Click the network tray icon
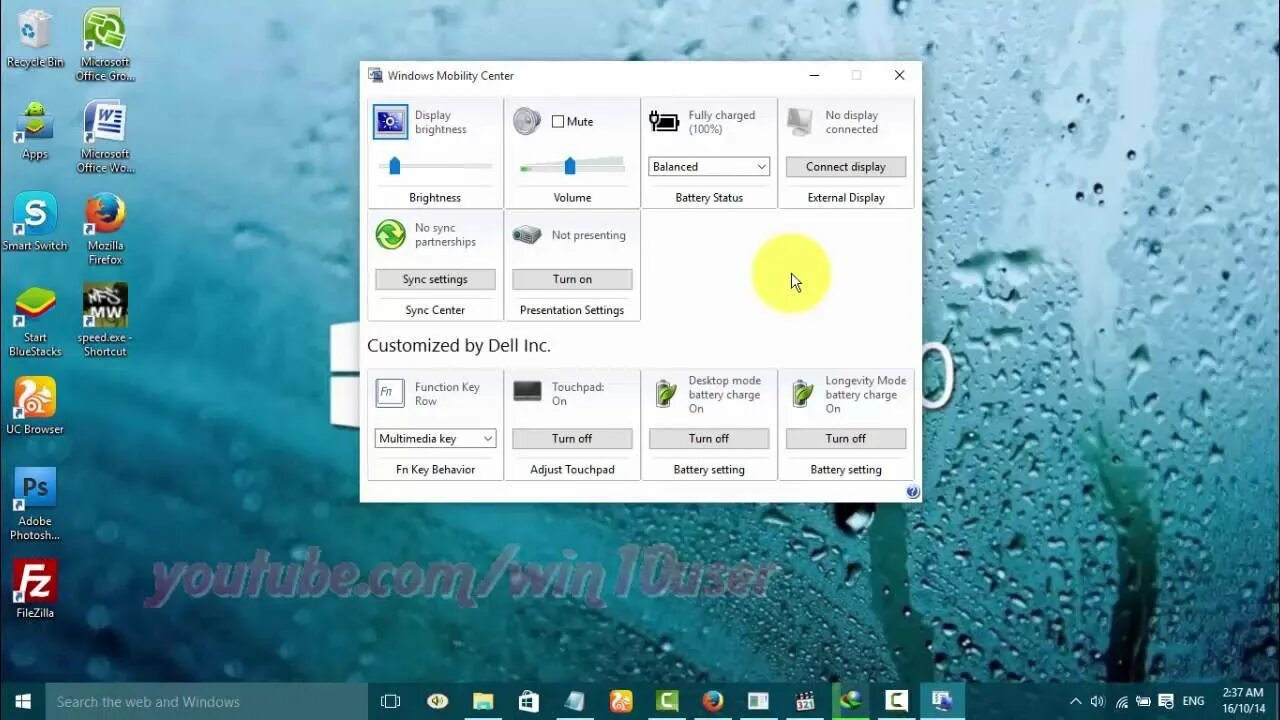 coord(1121,701)
